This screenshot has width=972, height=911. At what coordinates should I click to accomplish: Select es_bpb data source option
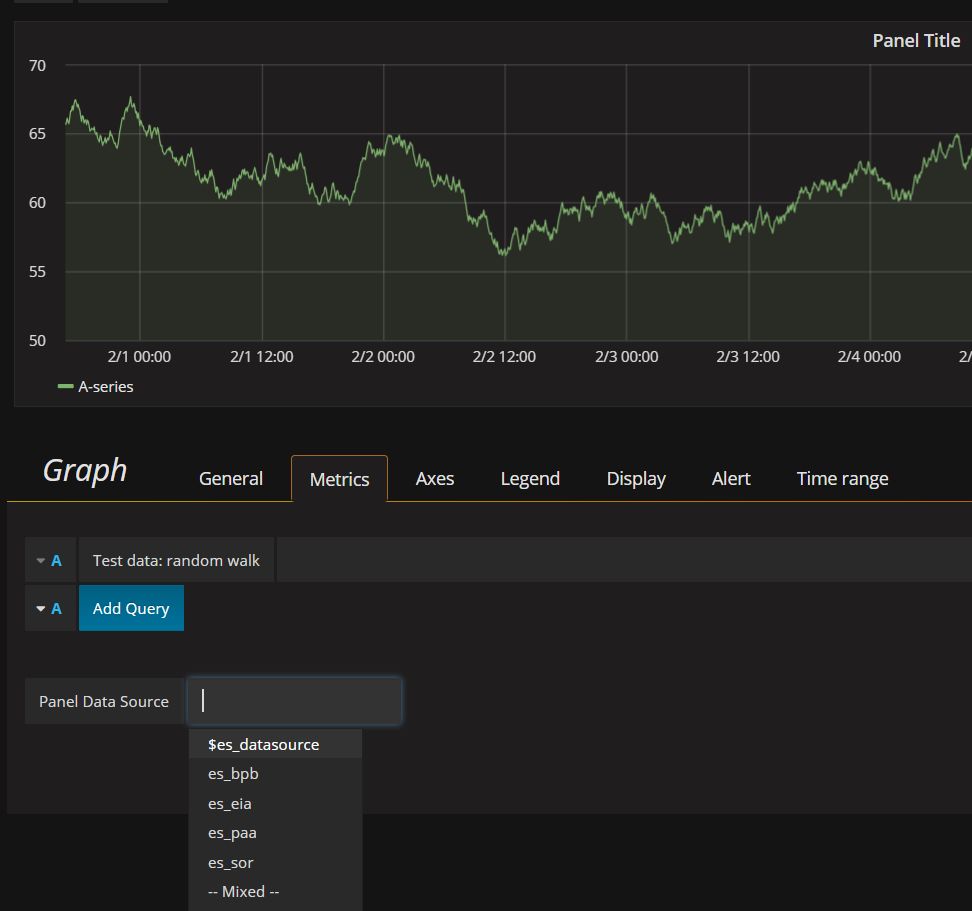coord(275,774)
